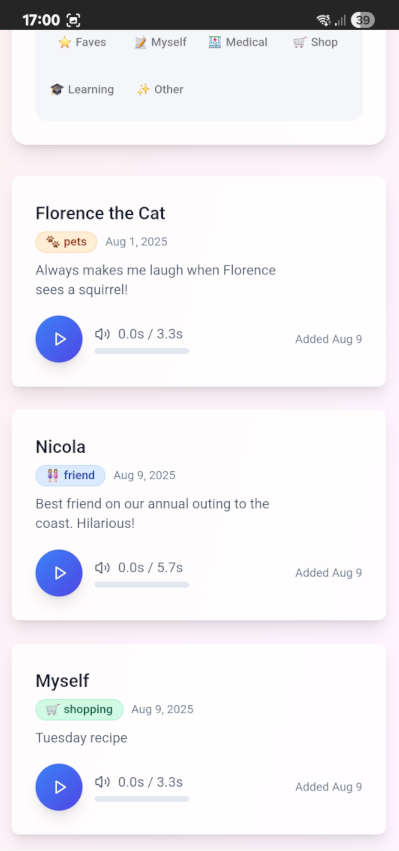399x851 pixels.
Task: Play Nicola's audio clip
Action: point(59,573)
